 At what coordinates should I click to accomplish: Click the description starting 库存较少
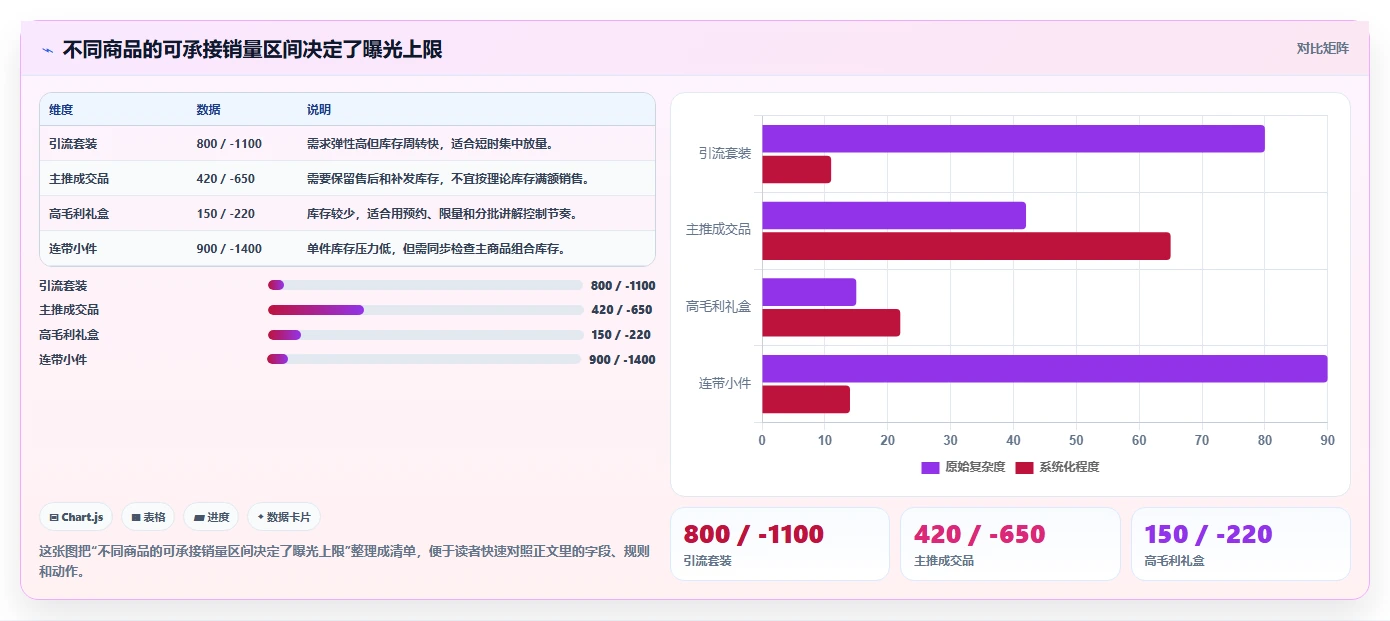[x=442, y=214]
